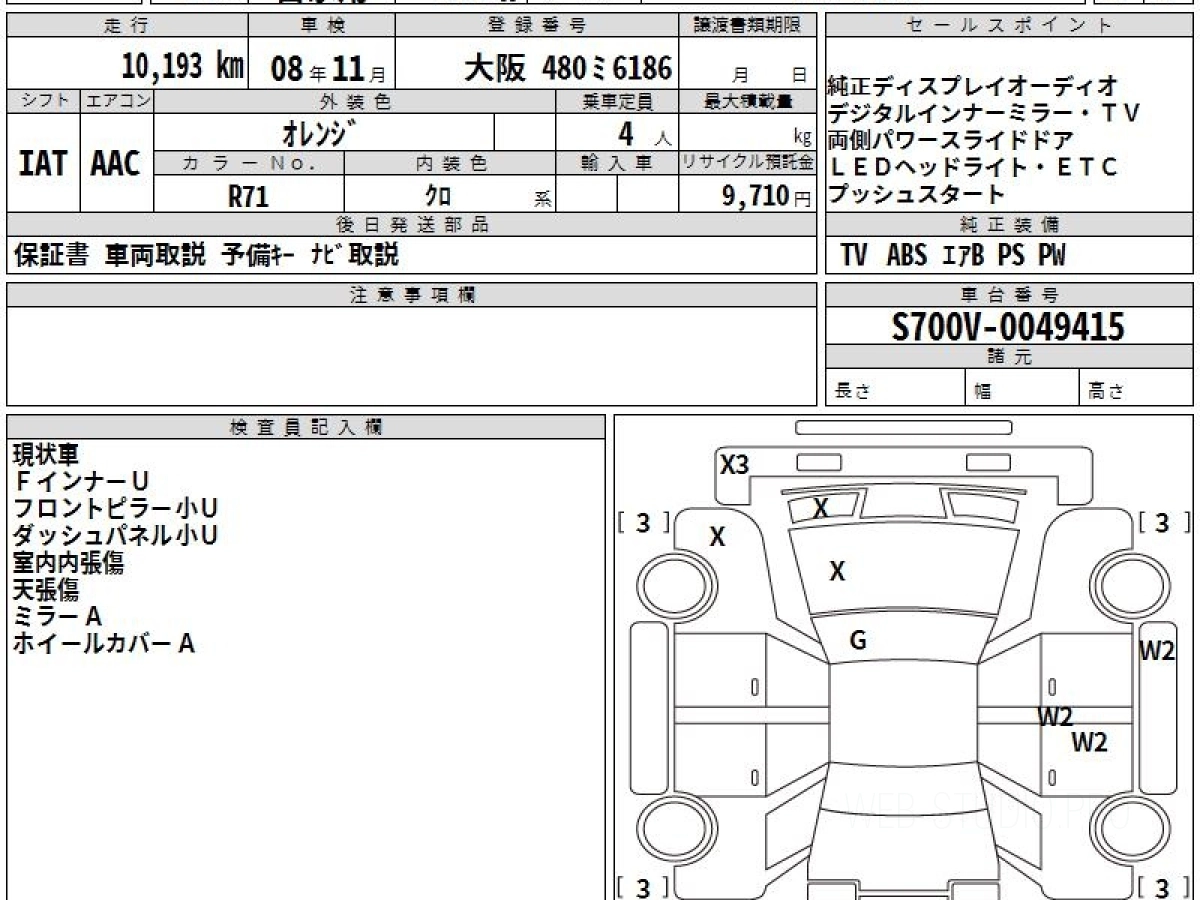Click the エアコン header cell

click(x=117, y=101)
